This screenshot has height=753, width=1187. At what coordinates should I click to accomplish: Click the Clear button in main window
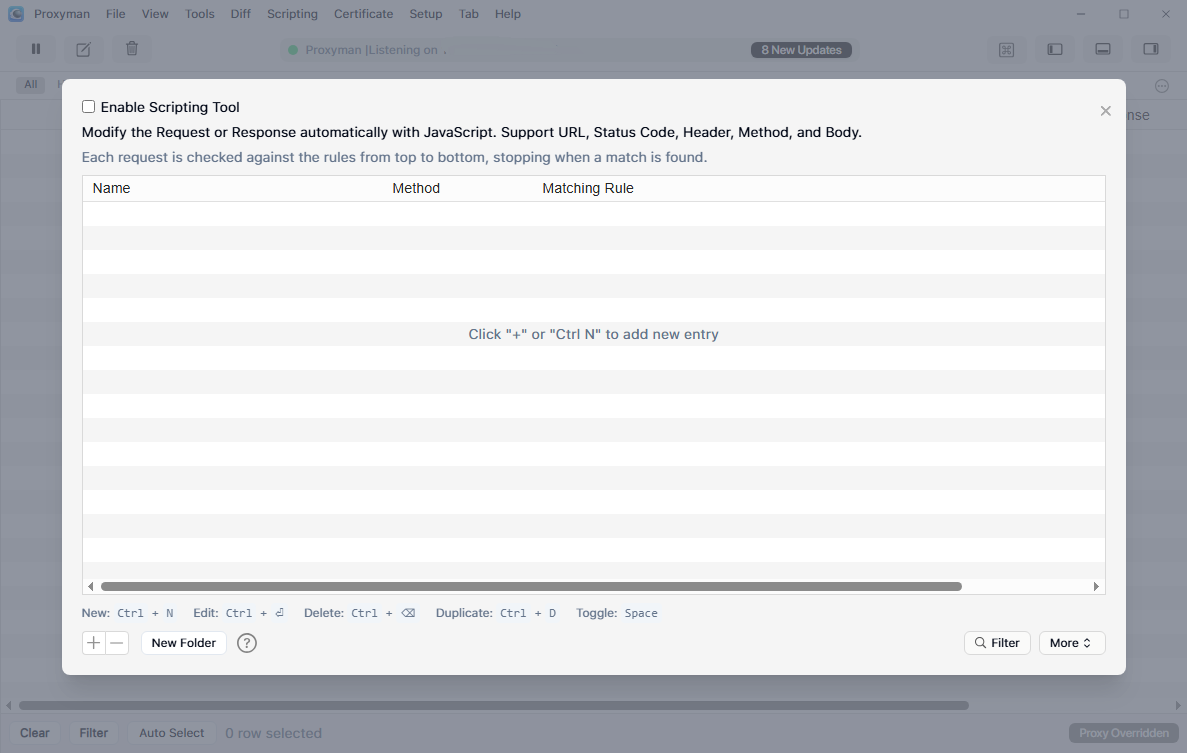coord(35,733)
